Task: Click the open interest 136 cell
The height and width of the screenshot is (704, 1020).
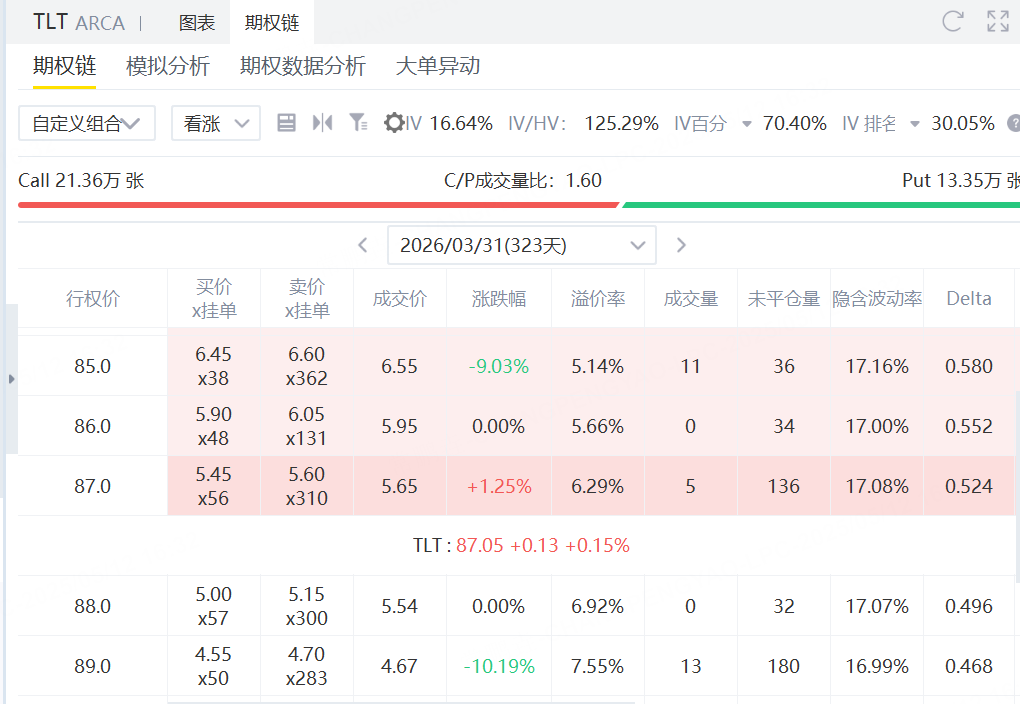Action: click(x=784, y=486)
